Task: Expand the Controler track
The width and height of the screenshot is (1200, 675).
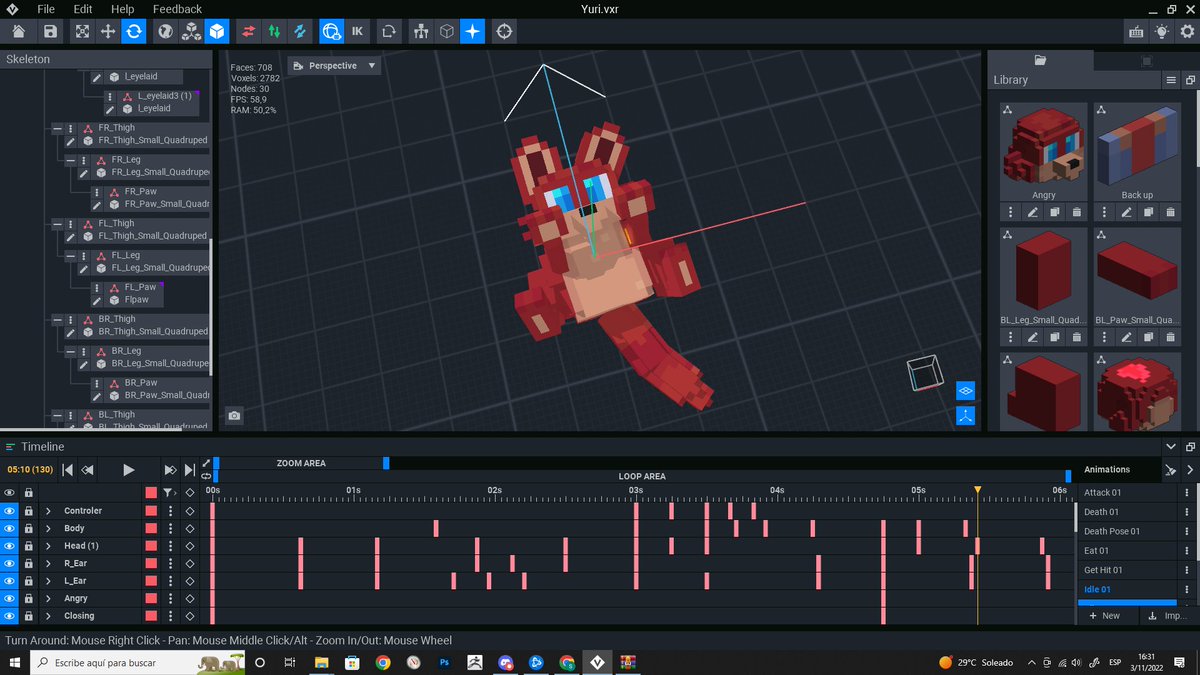Action: [48, 511]
